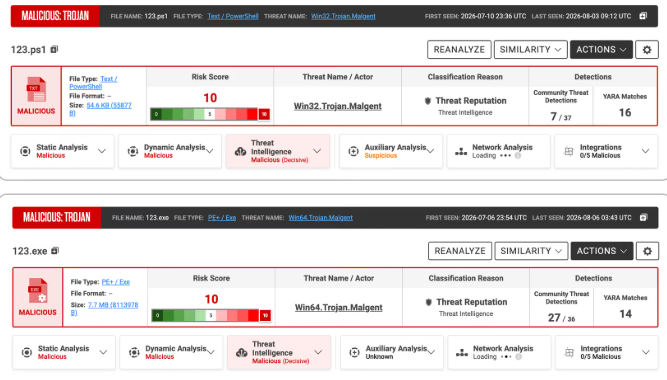Click File Type PE+ / Exe link in summary
Image resolution: width=667 pixels, height=380 pixels.
(x=116, y=282)
